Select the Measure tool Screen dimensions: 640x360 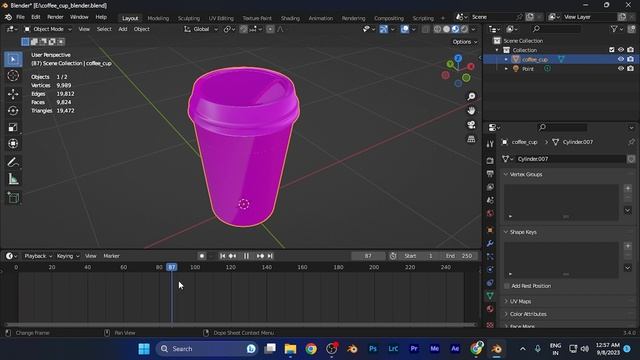click(13, 179)
